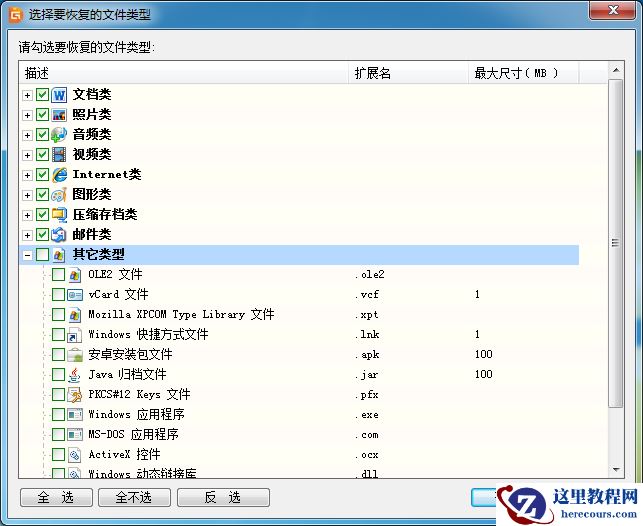The width and height of the screenshot is (643, 526).
Task: Select the MS-DOS 应用程序 row label
Action: click(x=134, y=434)
